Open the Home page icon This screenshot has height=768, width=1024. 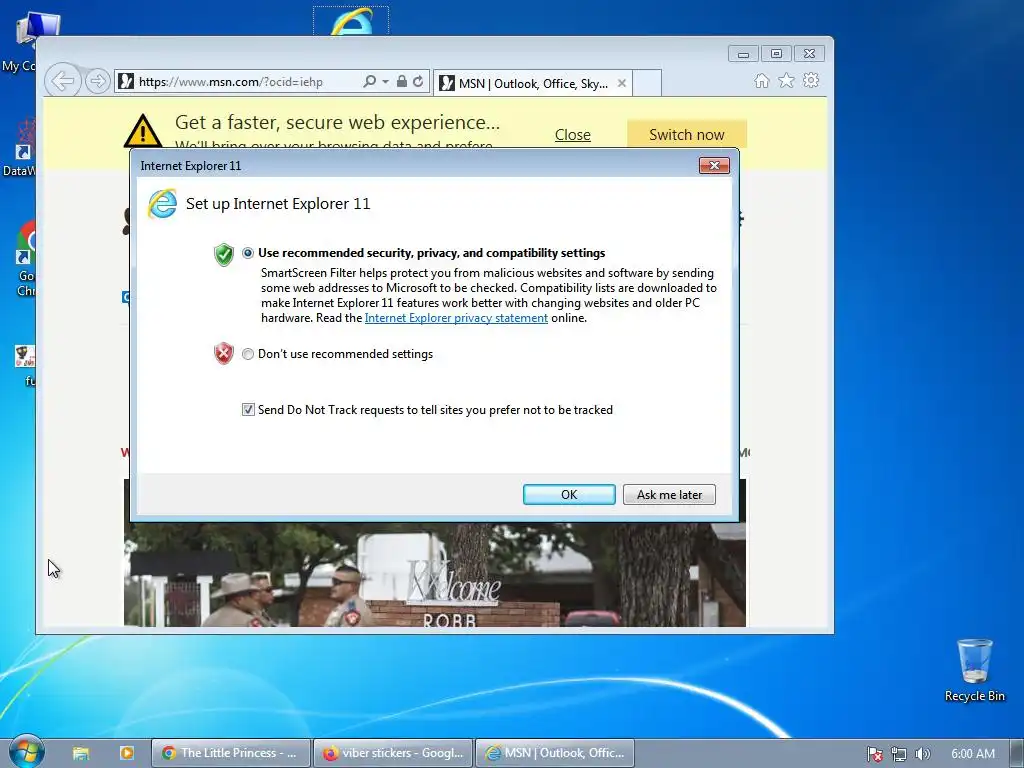tap(761, 80)
